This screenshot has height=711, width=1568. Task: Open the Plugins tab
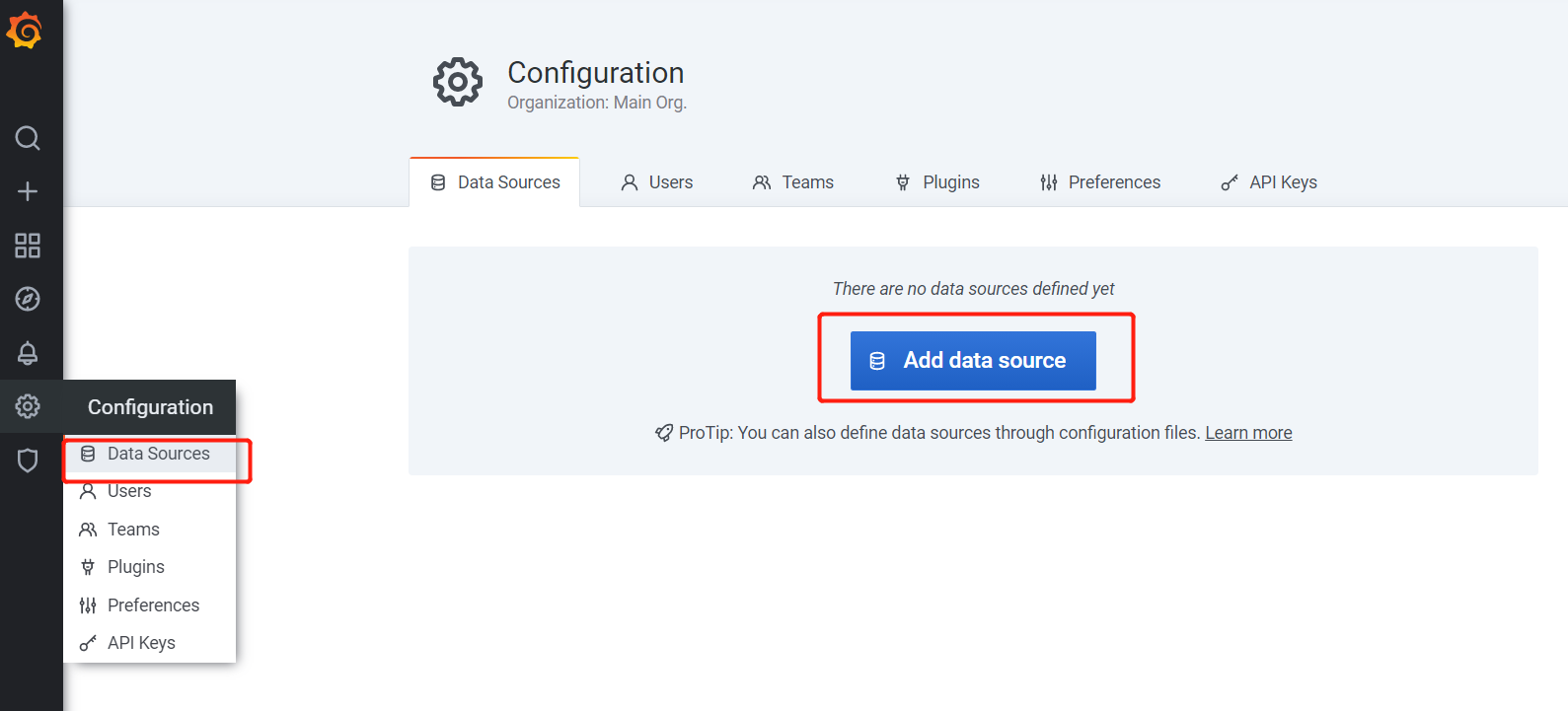coord(937,182)
